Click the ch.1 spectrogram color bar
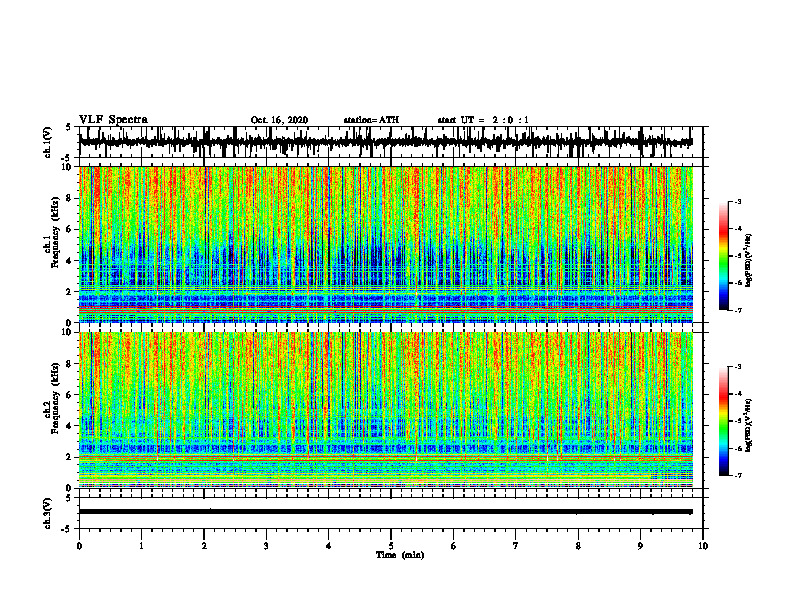The height and width of the screenshot is (612, 792). click(724, 256)
